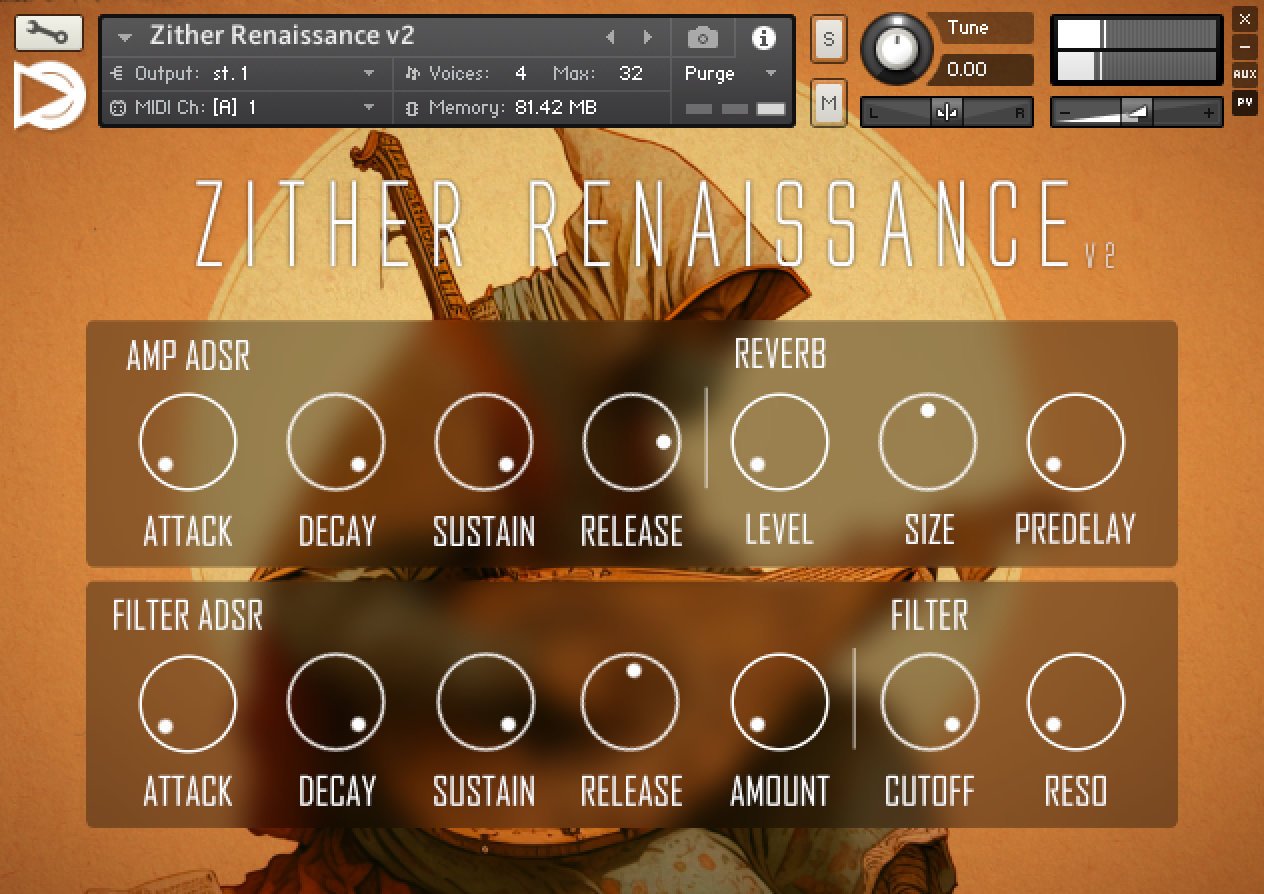The width and height of the screenshot is (1264, 894).
Task: Click the output level meters
Action: [1138, 50]
